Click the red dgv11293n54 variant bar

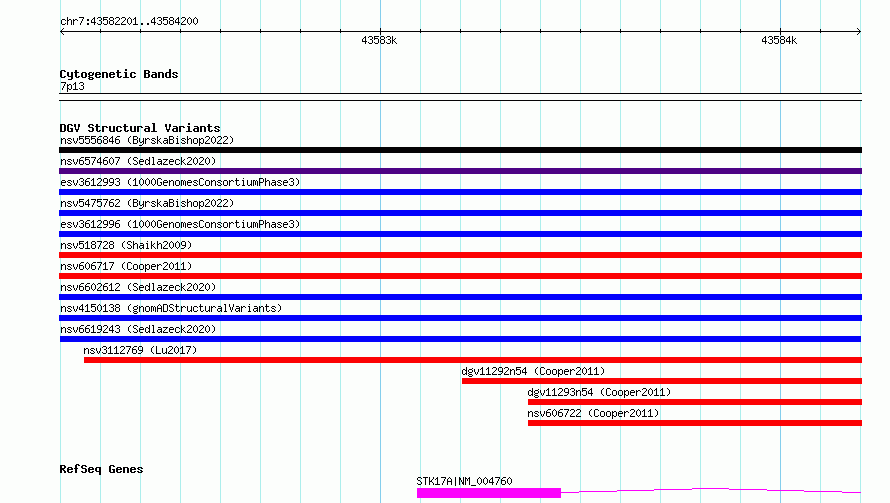point(695,402)
